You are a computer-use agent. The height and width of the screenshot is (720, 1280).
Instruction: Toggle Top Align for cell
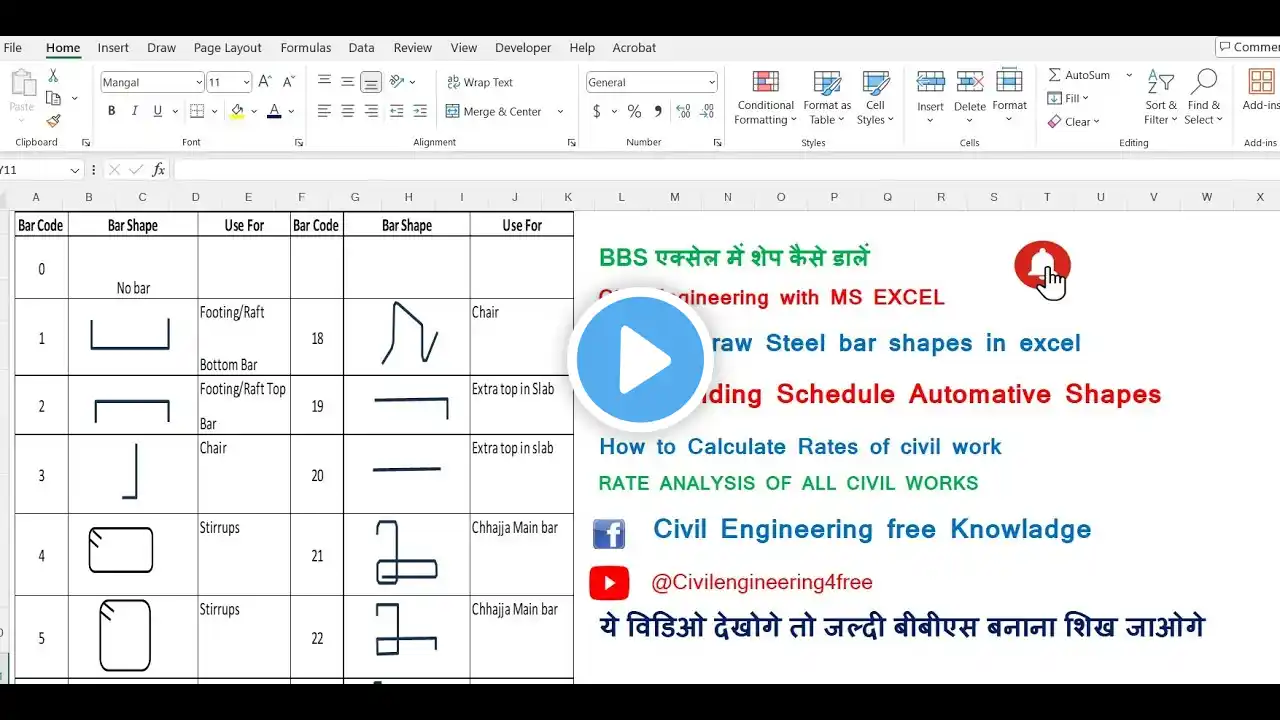[324, 82]
